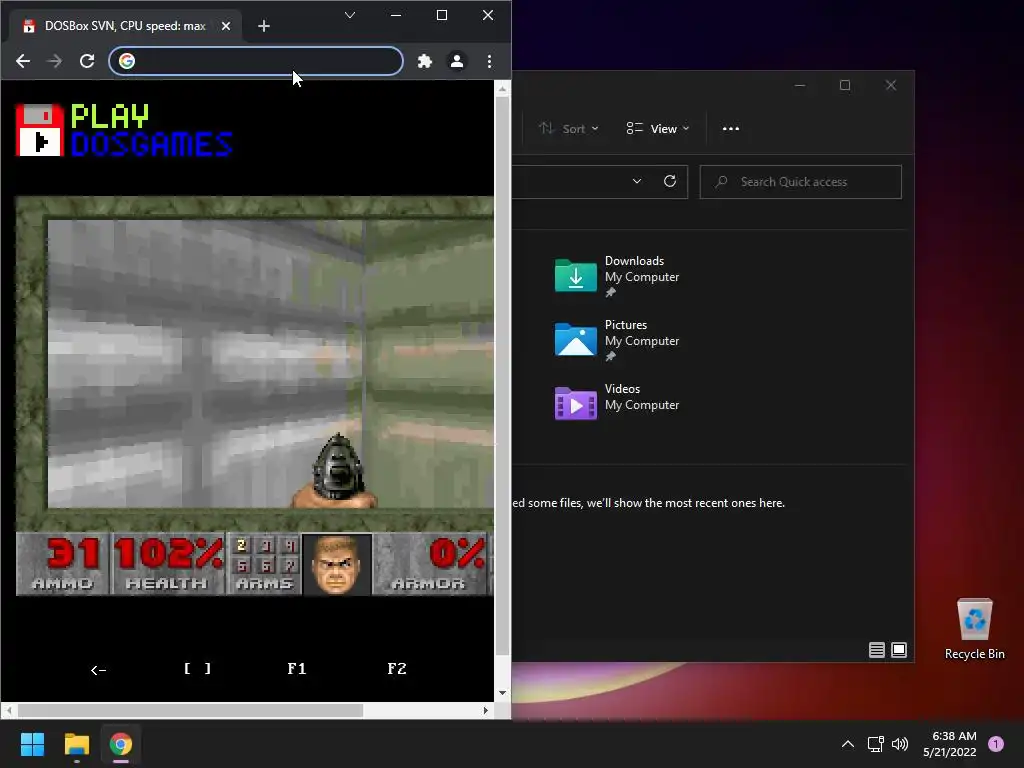The height and width of the screenshot is (768, 1024).
Task: Click File Explorer on the taskbar
Action: (x=76, y=744)
